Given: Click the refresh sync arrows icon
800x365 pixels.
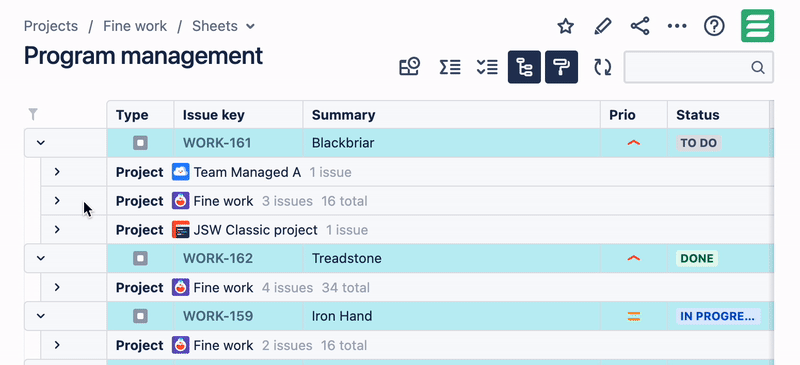Looking at the screenshot, I should [x=603, y=67].
